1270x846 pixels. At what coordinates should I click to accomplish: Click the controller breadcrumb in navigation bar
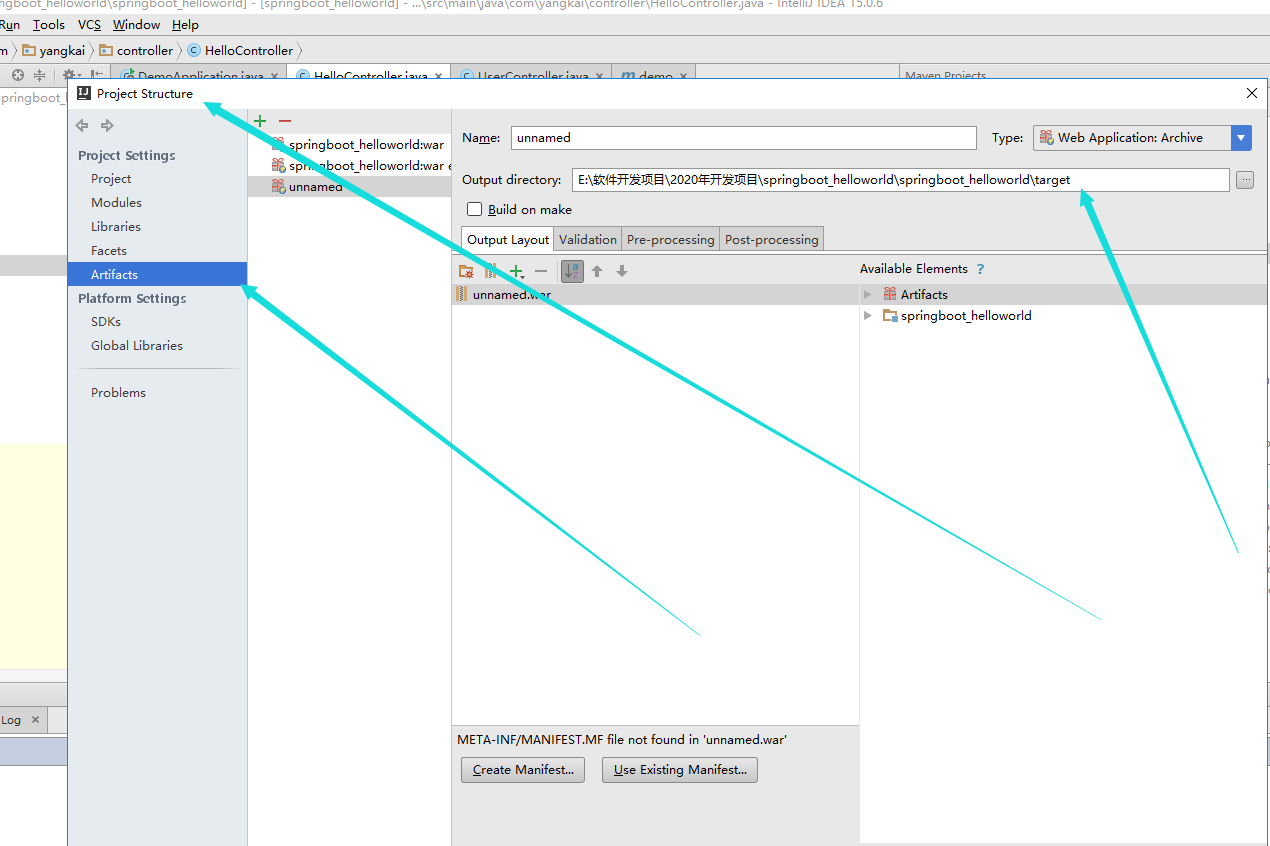click(x=137, y=50)
